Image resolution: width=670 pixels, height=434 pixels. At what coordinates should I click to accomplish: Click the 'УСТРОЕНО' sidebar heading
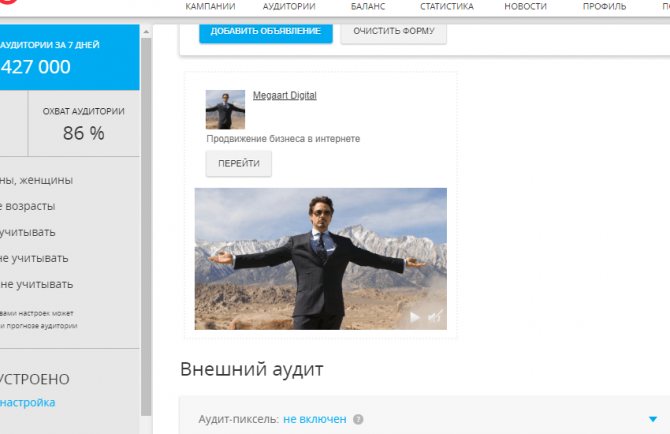point(35,379)
